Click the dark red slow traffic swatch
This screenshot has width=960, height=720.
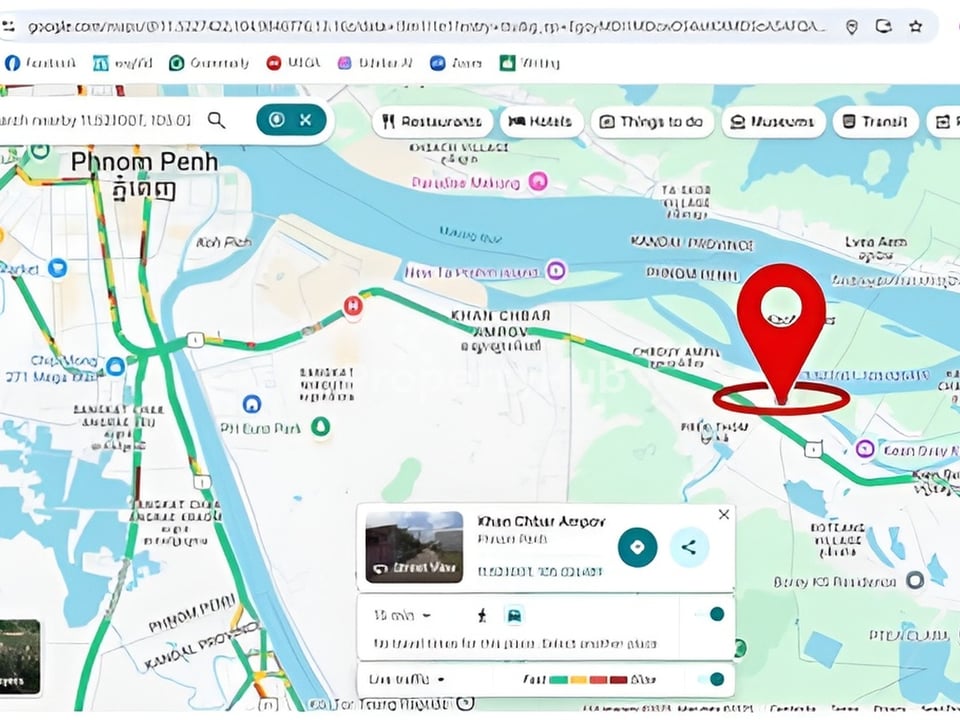pos(618,680)
